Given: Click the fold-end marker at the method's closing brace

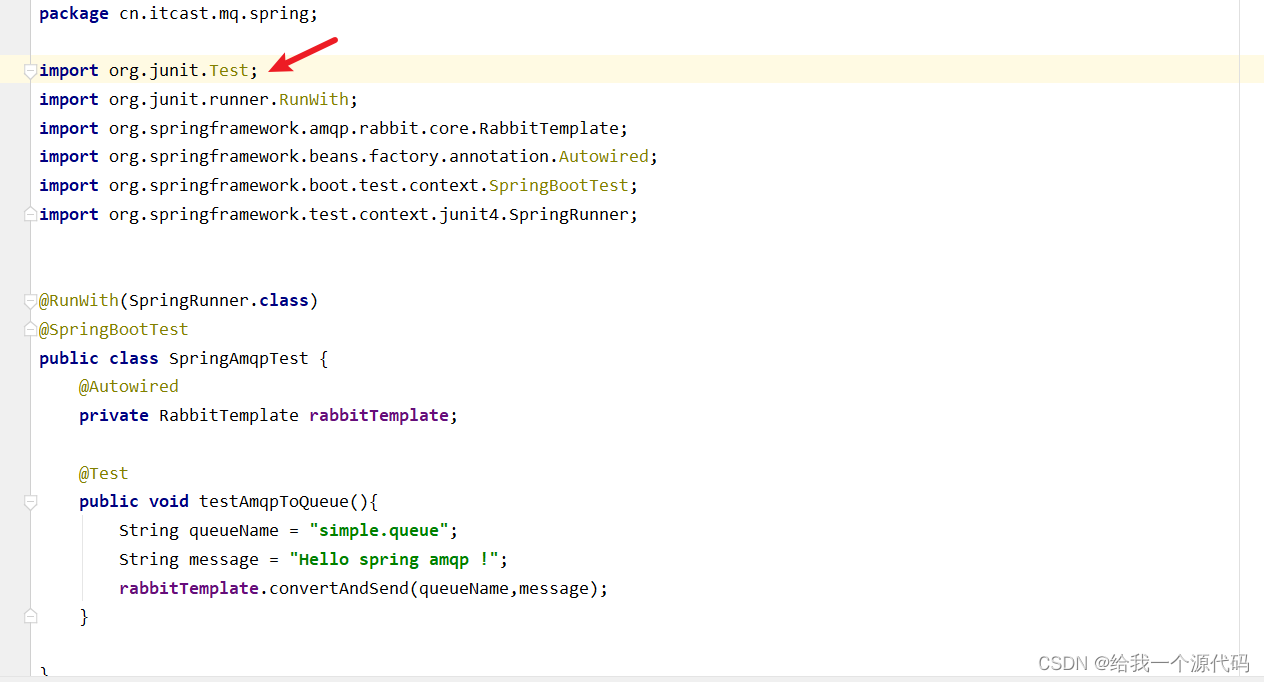Looking at the screenshot, I should point(30,617).
